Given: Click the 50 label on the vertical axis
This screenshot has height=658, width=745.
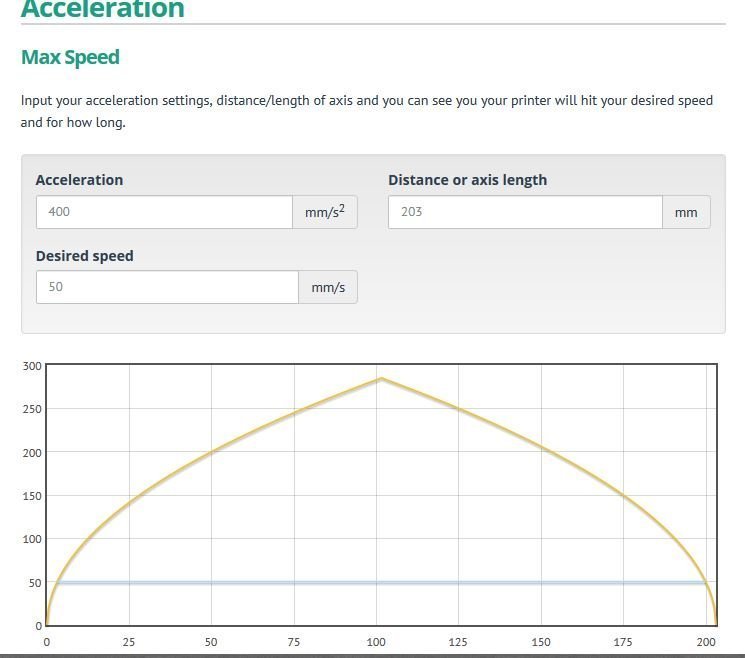Looking at the screenshot, I should [x=35, y=582].
